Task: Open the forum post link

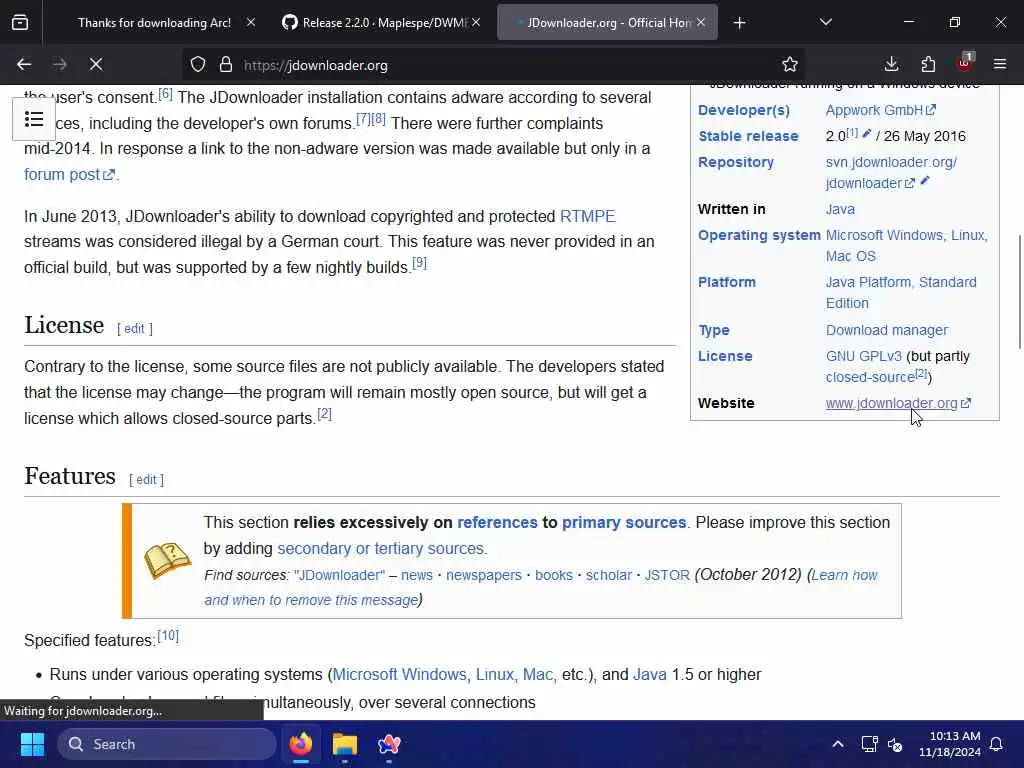Action: point(69,174)
